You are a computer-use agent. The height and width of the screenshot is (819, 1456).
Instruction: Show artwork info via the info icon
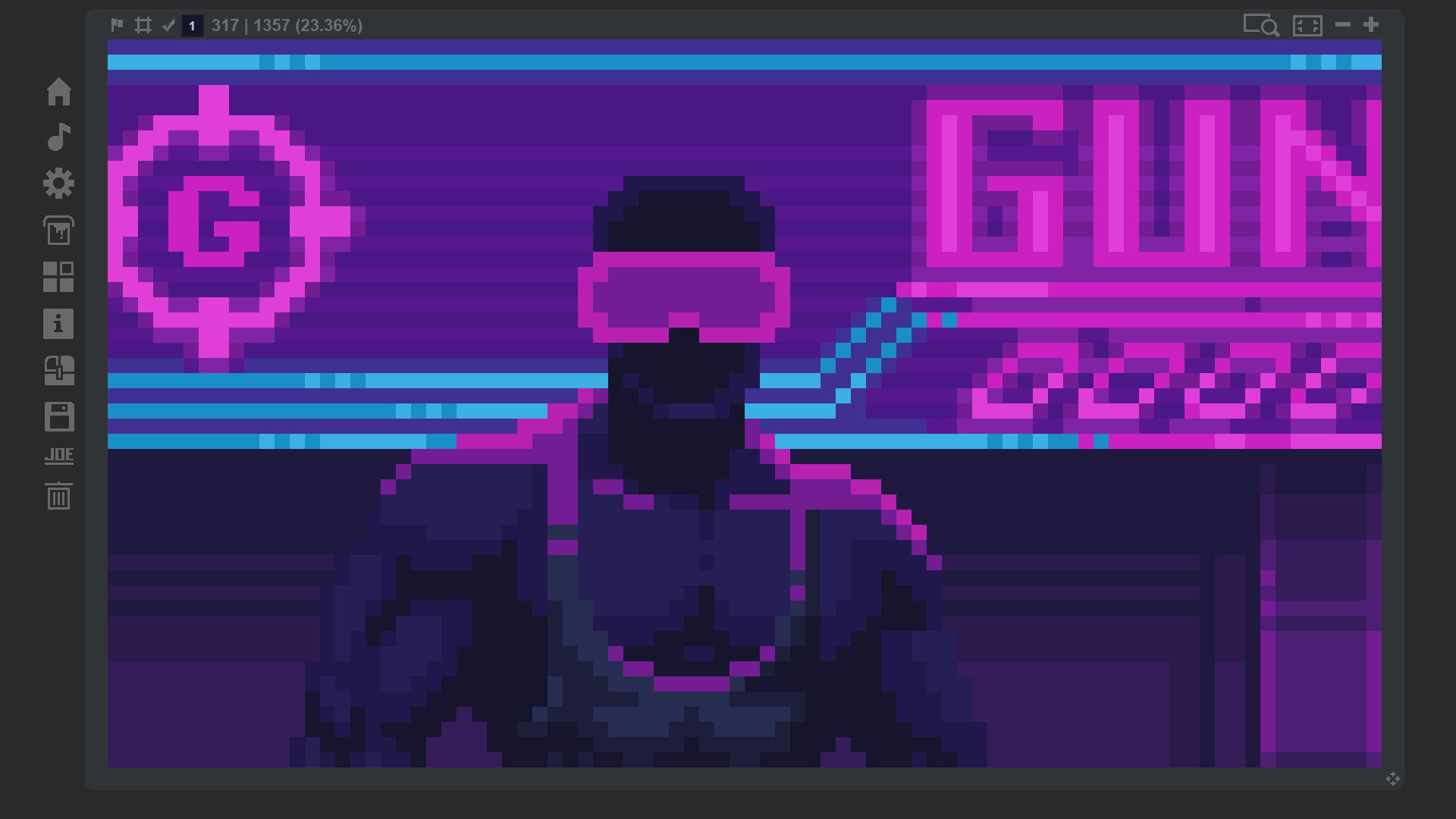click(59, 324)
